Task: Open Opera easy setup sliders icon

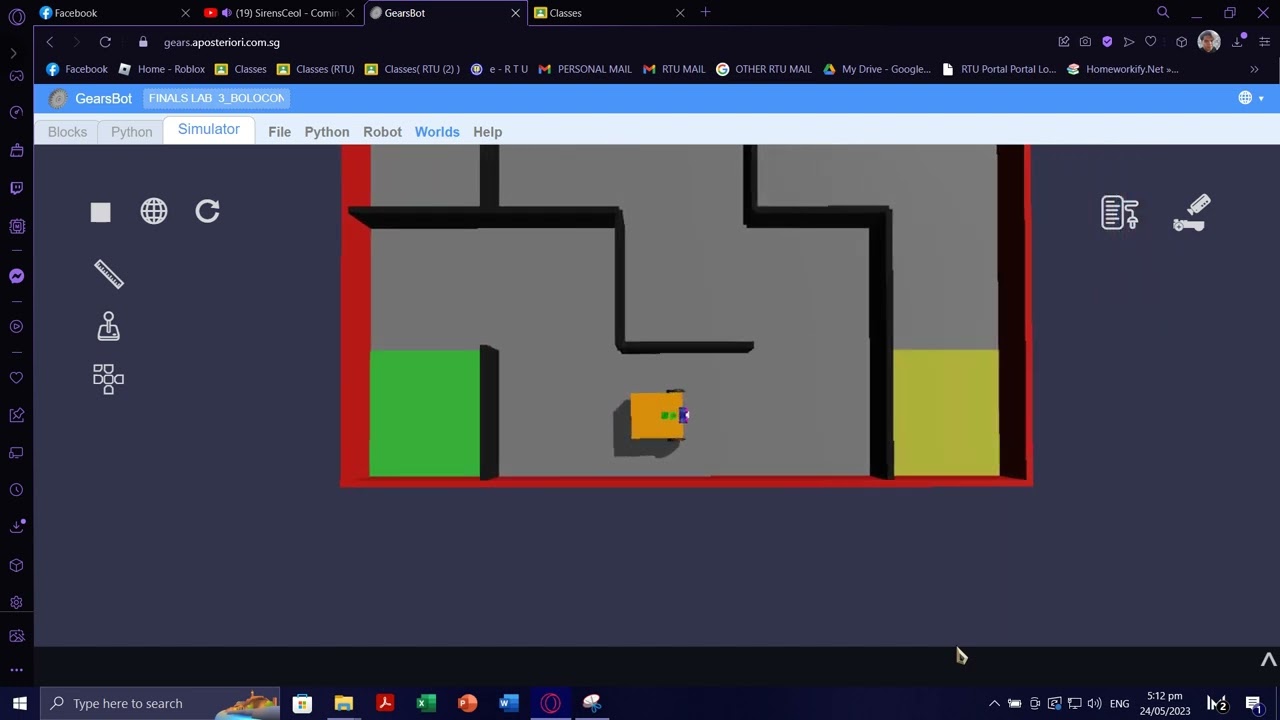Action: [1263, 42]
